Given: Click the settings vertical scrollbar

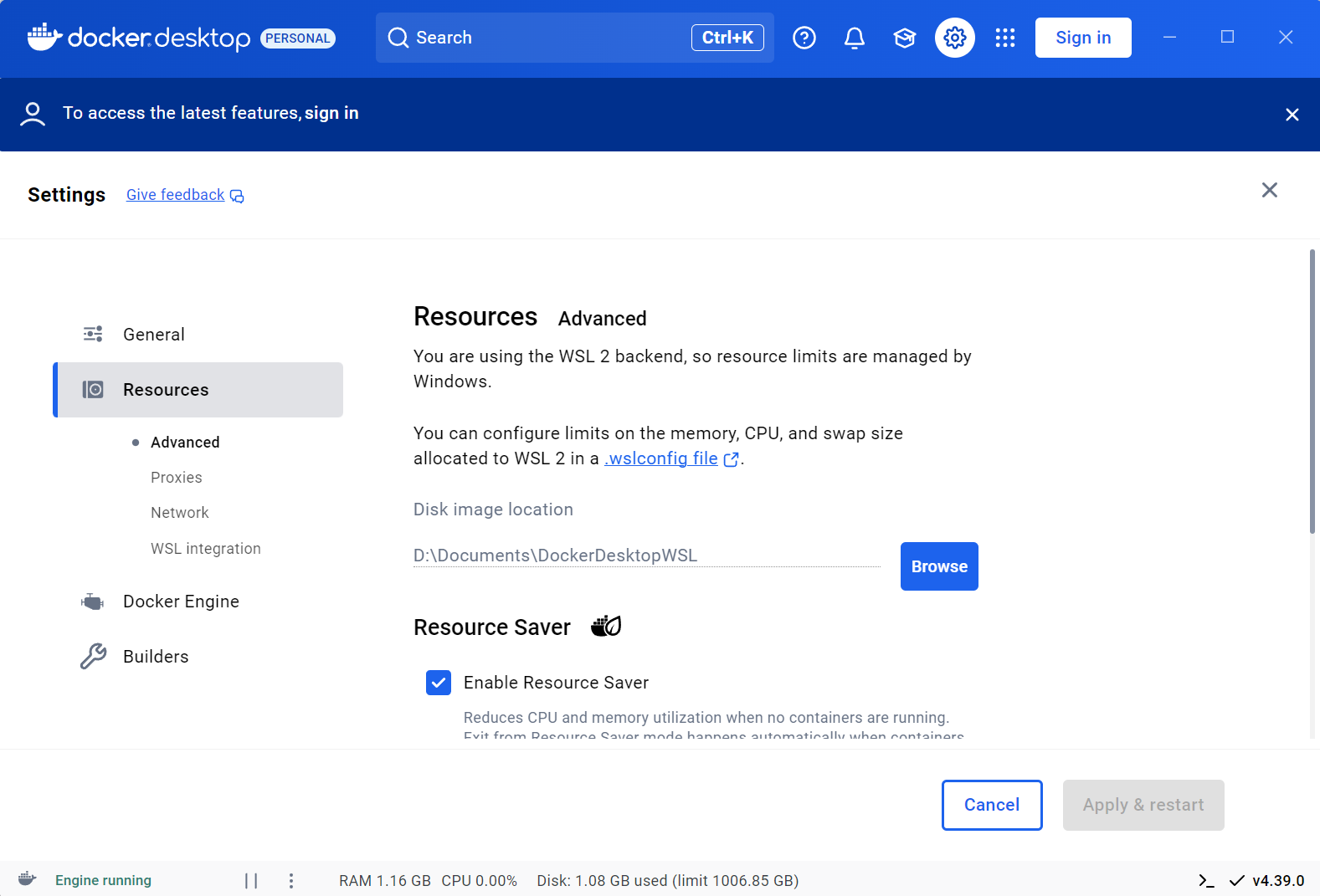Looking at the screenshot, I should tap(1312, 391).
